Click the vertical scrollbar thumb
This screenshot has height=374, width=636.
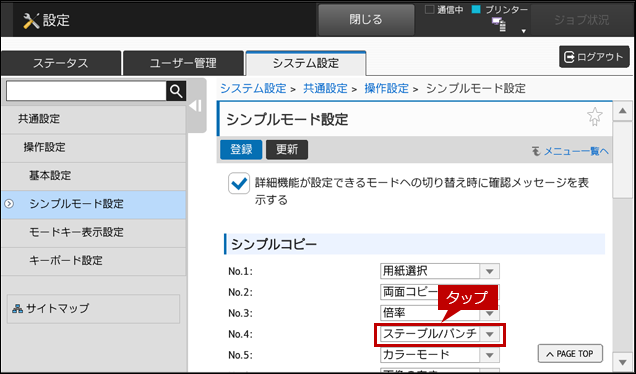tap(623, 159)
